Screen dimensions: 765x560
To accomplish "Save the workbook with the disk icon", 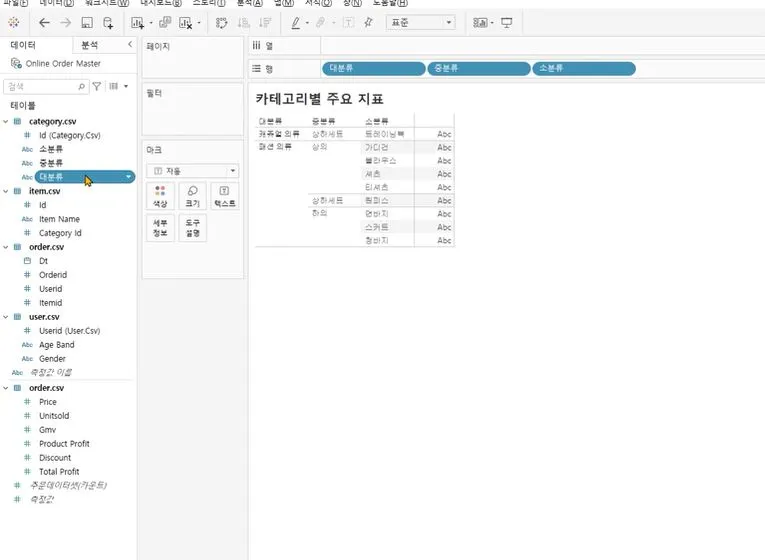I will point(87,22).
